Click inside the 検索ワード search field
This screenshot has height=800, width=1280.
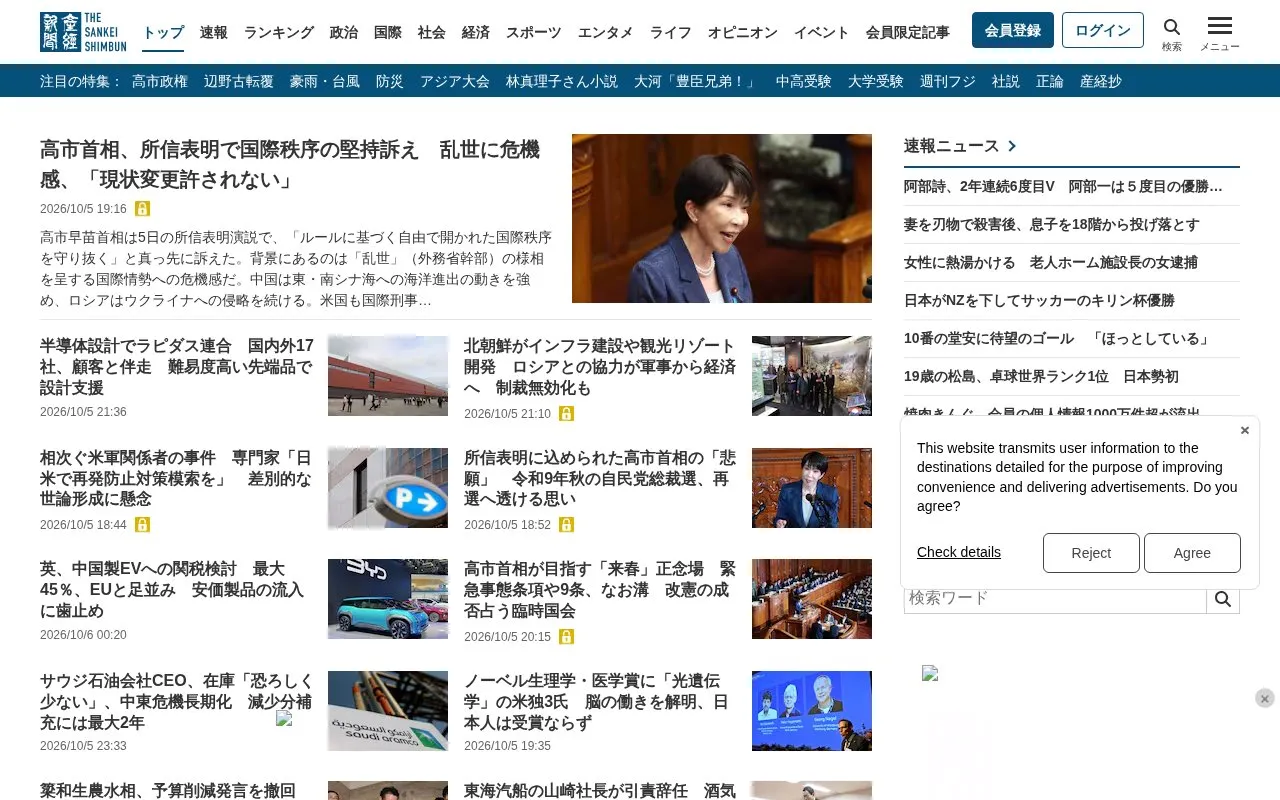(x=1055, y=598)
